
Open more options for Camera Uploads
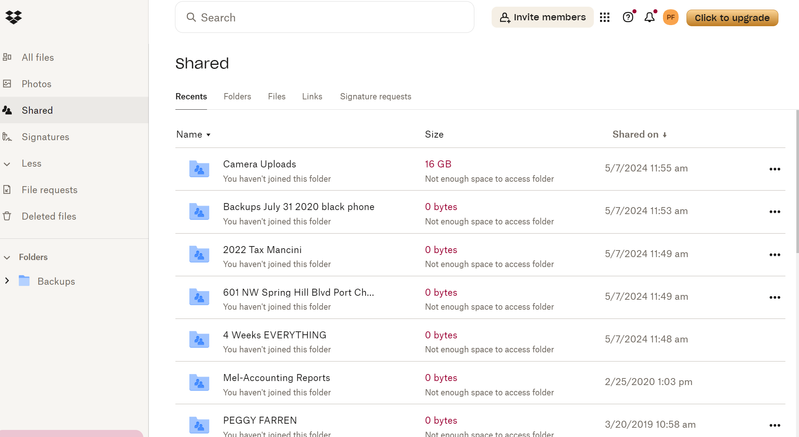coord(775,169)
